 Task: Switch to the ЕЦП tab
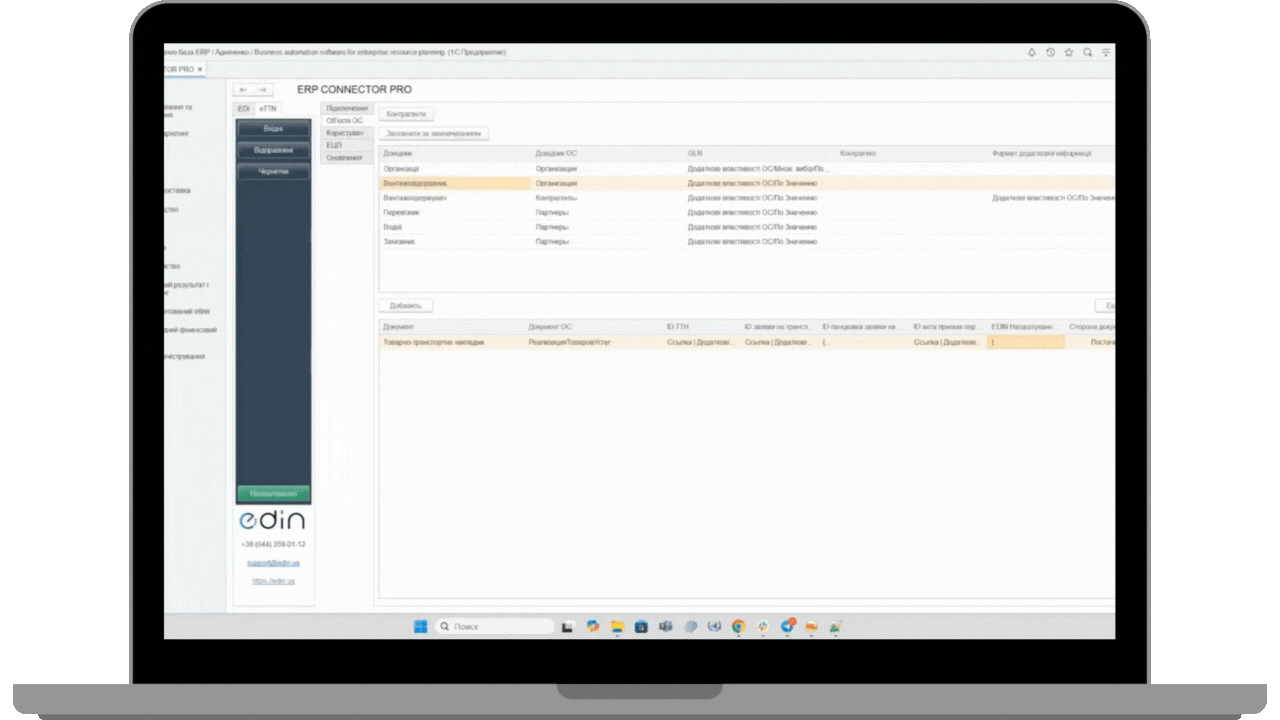pyautogui.click(x=334, y=145)
